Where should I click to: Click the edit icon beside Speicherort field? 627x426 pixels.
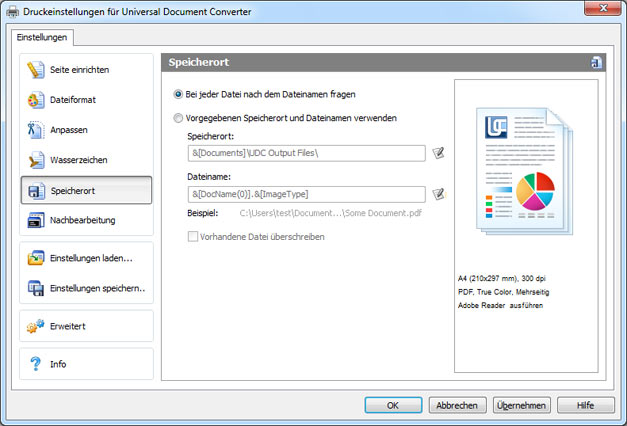coord(438,153)
